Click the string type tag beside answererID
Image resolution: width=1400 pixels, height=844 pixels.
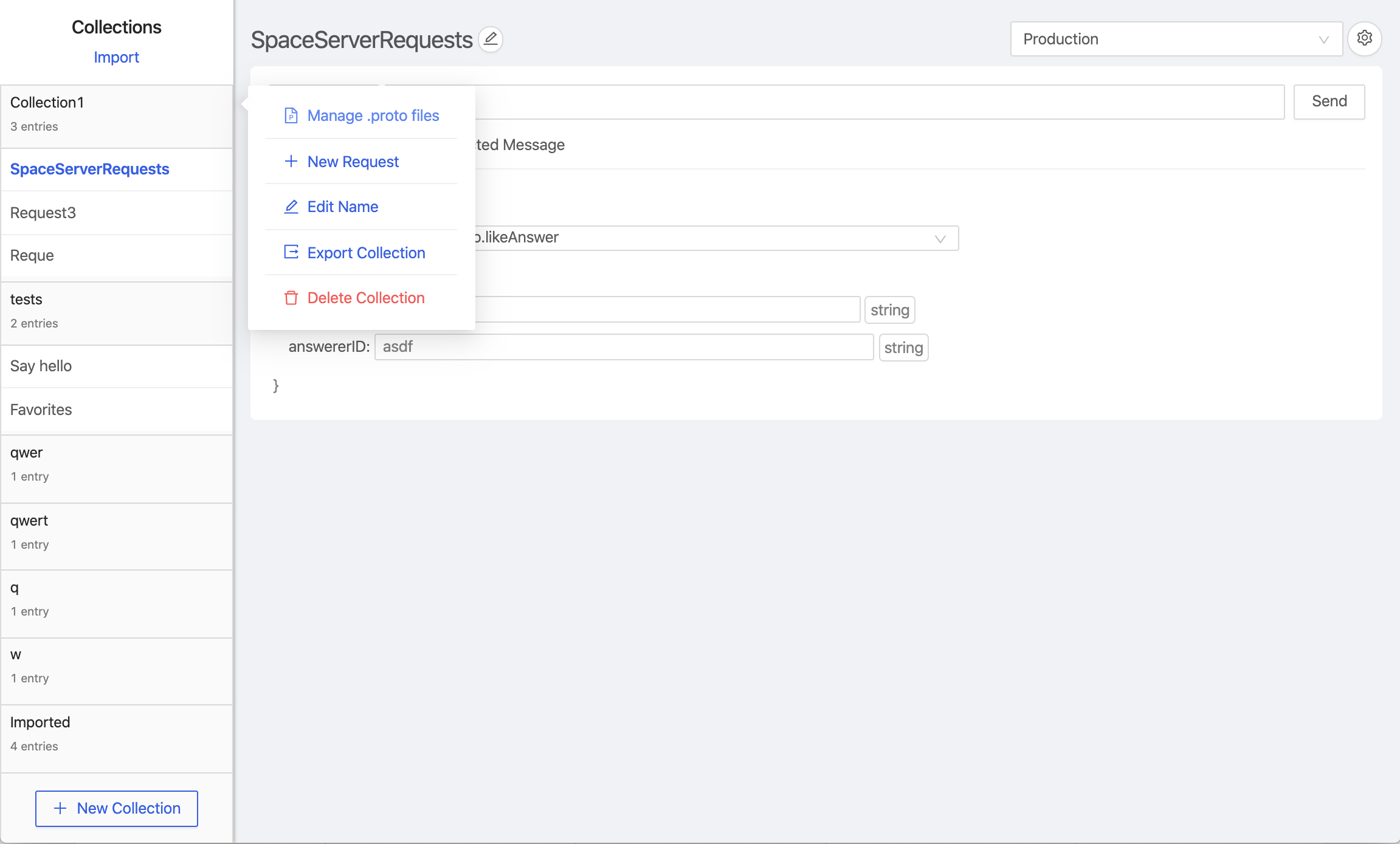[x=903, y=348]
